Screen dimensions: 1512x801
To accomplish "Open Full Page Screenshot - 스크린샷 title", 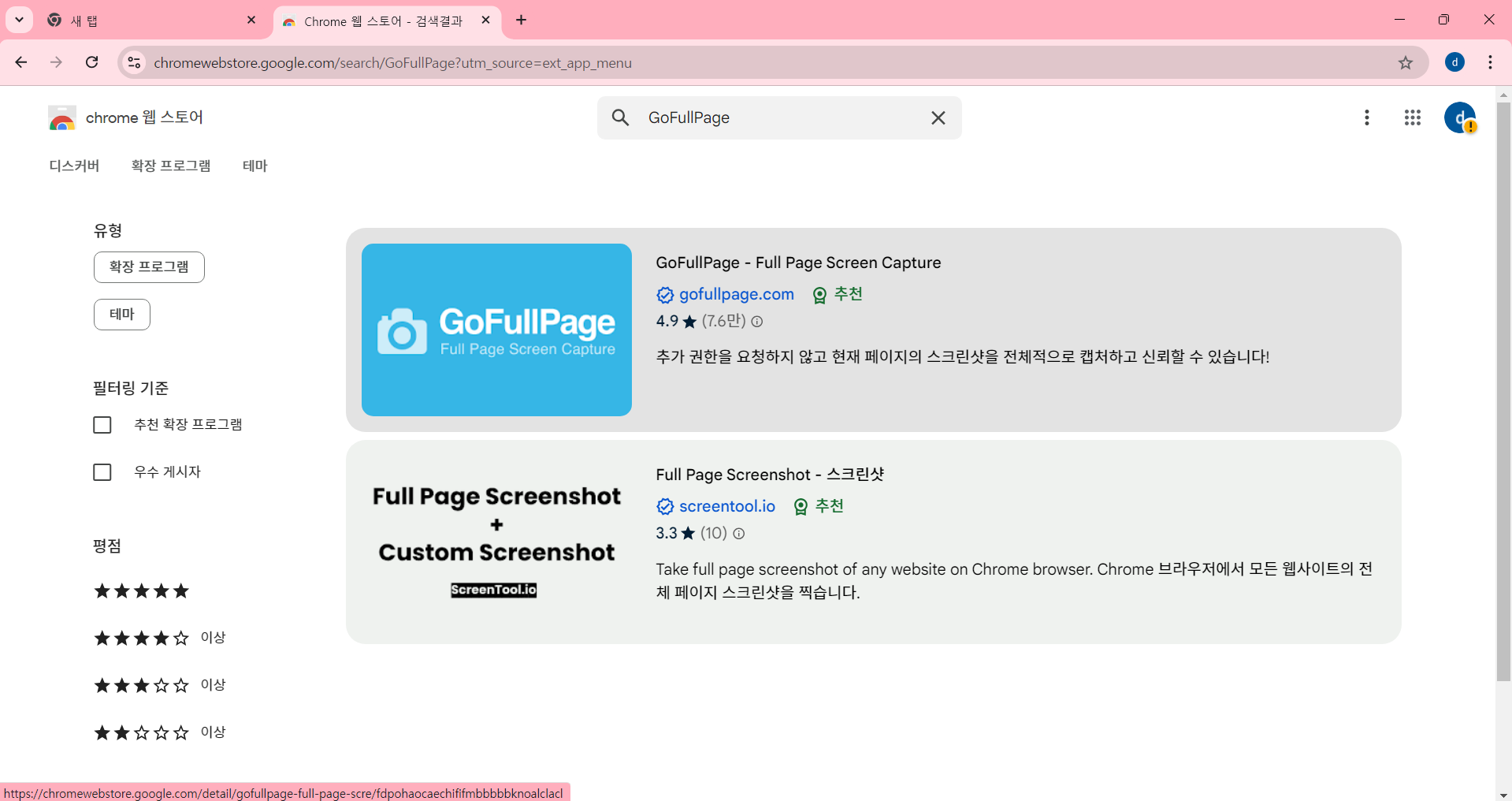I will tap(770, 475).
